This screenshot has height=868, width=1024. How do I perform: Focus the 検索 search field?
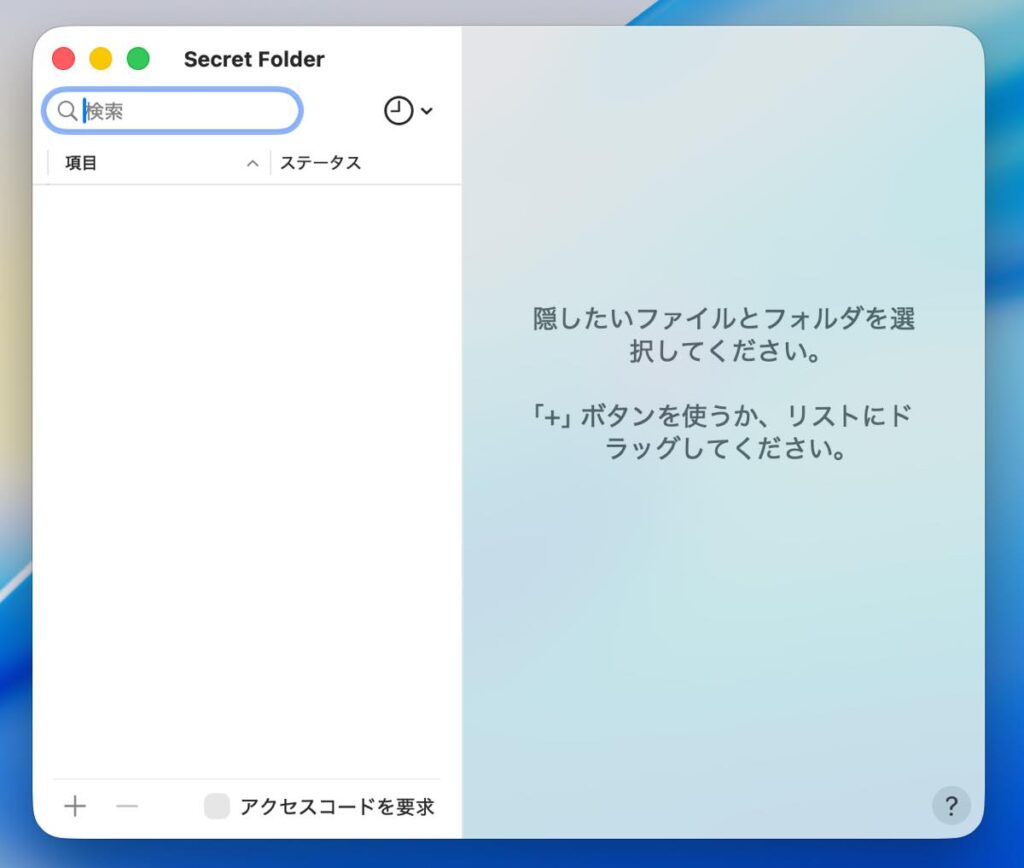click(x=185, y=111)
